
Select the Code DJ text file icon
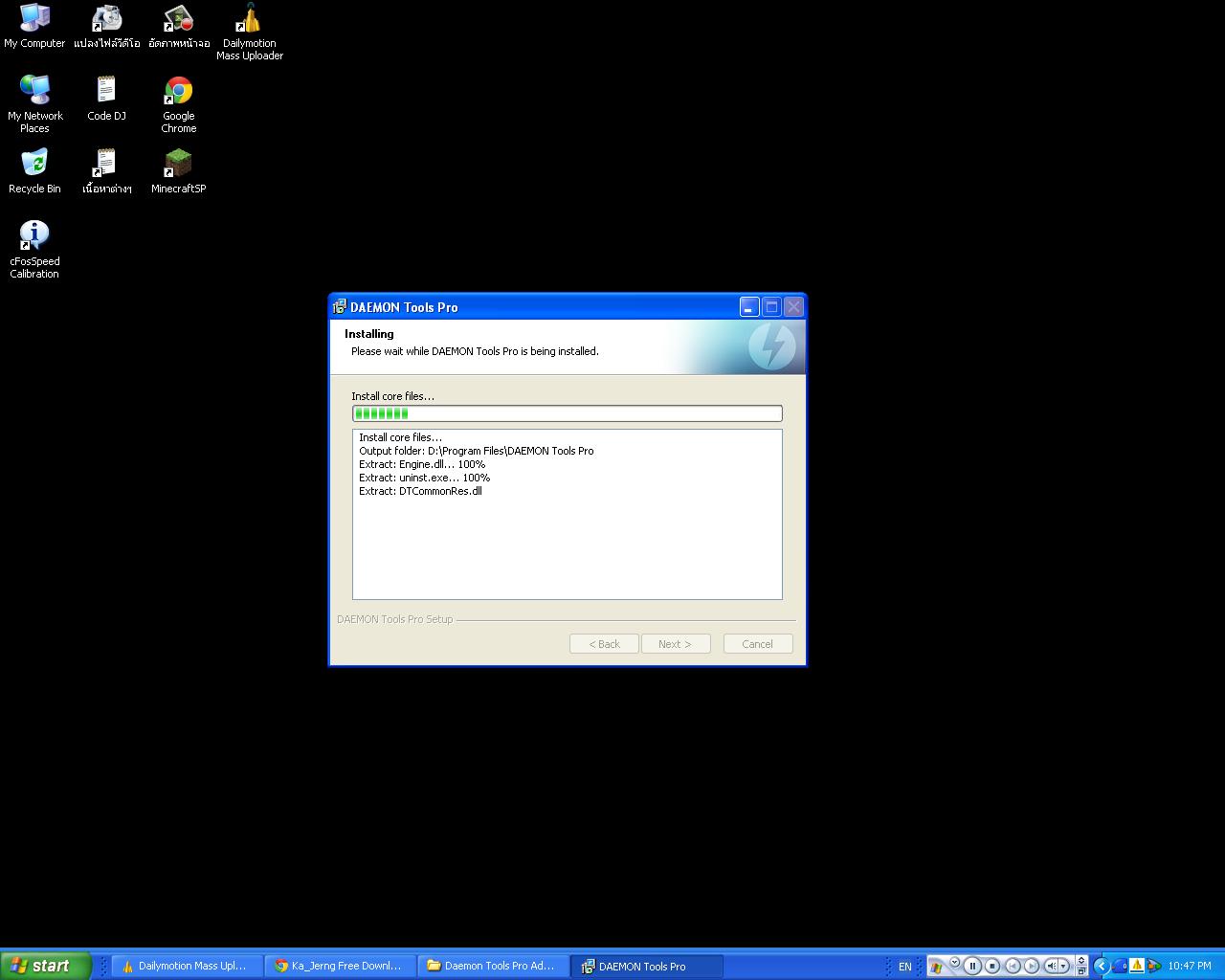(x=106, y=99)
